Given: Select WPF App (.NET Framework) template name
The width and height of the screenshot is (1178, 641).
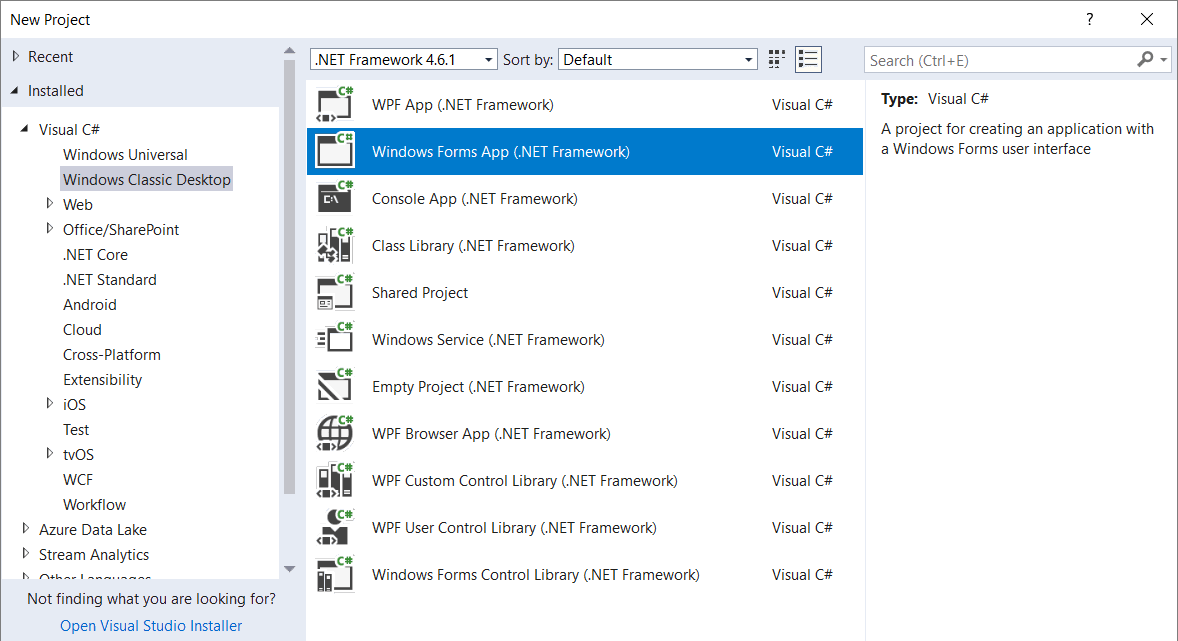Looking at the screenshot, I should (x=462, y=104).
